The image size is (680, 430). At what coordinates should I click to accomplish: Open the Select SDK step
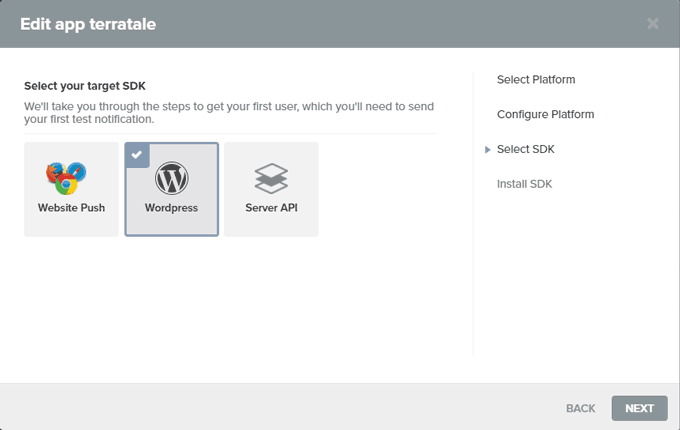point(526,149)
